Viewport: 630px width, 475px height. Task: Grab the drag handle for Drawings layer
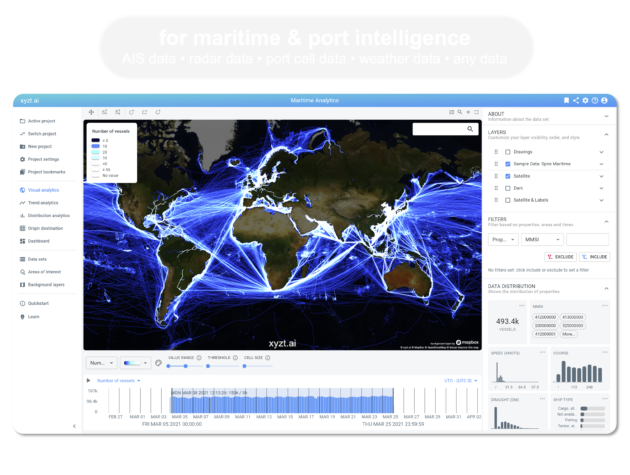click(496, 152)
